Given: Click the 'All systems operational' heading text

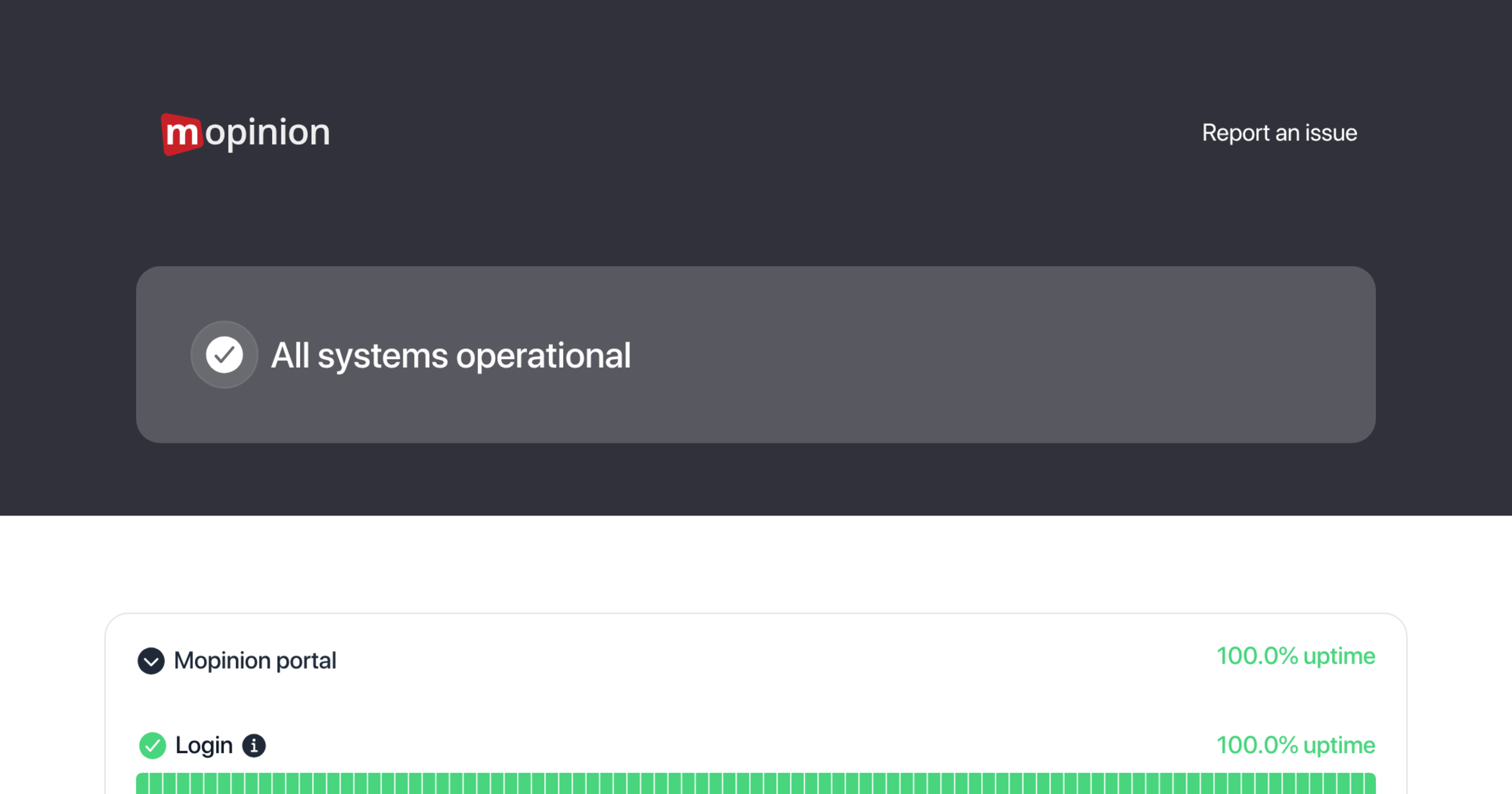Looking at the screenshot, I should pos(450,355).
